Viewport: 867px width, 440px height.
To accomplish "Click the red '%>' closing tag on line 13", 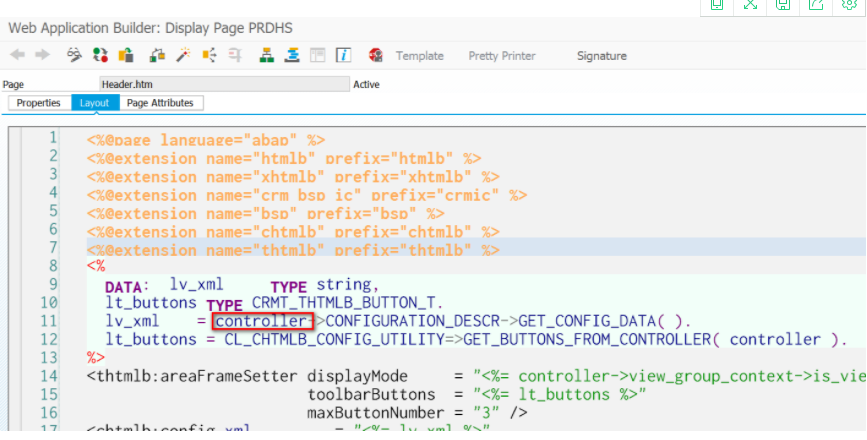I will pyautogui.click(x=96, y=358).
